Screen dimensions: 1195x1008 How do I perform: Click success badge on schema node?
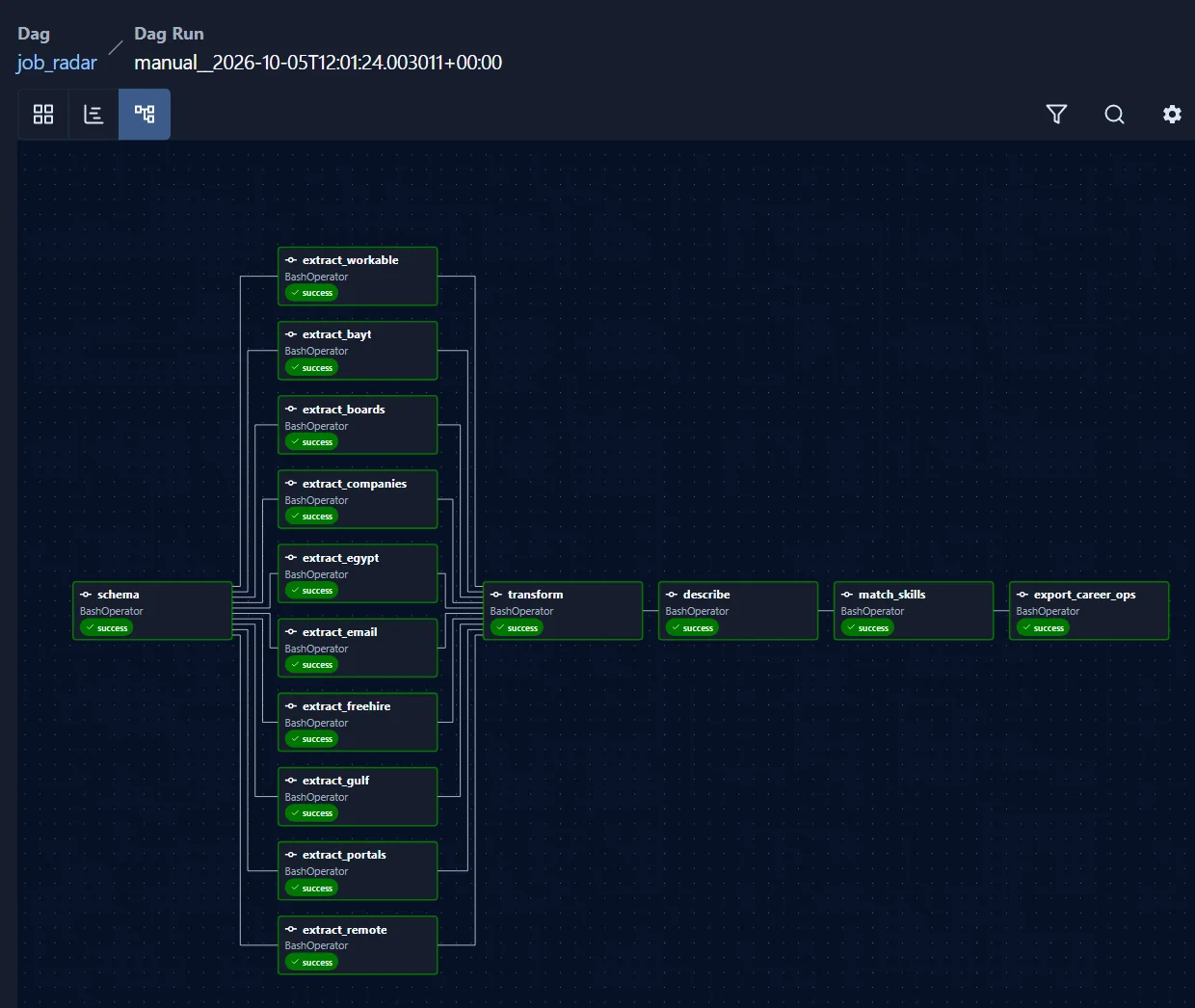point(106,628)
